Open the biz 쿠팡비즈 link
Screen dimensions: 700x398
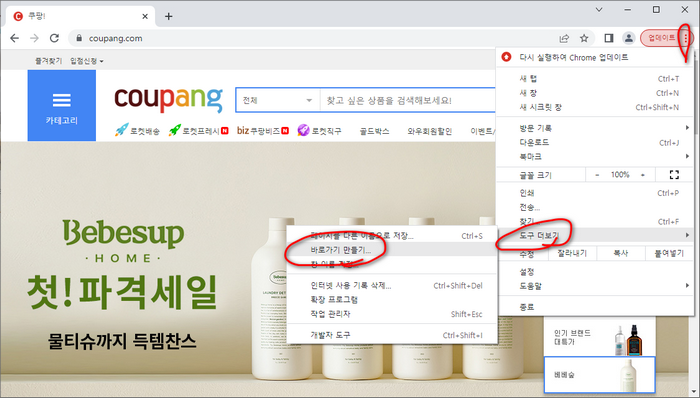(x=262, y=131)
